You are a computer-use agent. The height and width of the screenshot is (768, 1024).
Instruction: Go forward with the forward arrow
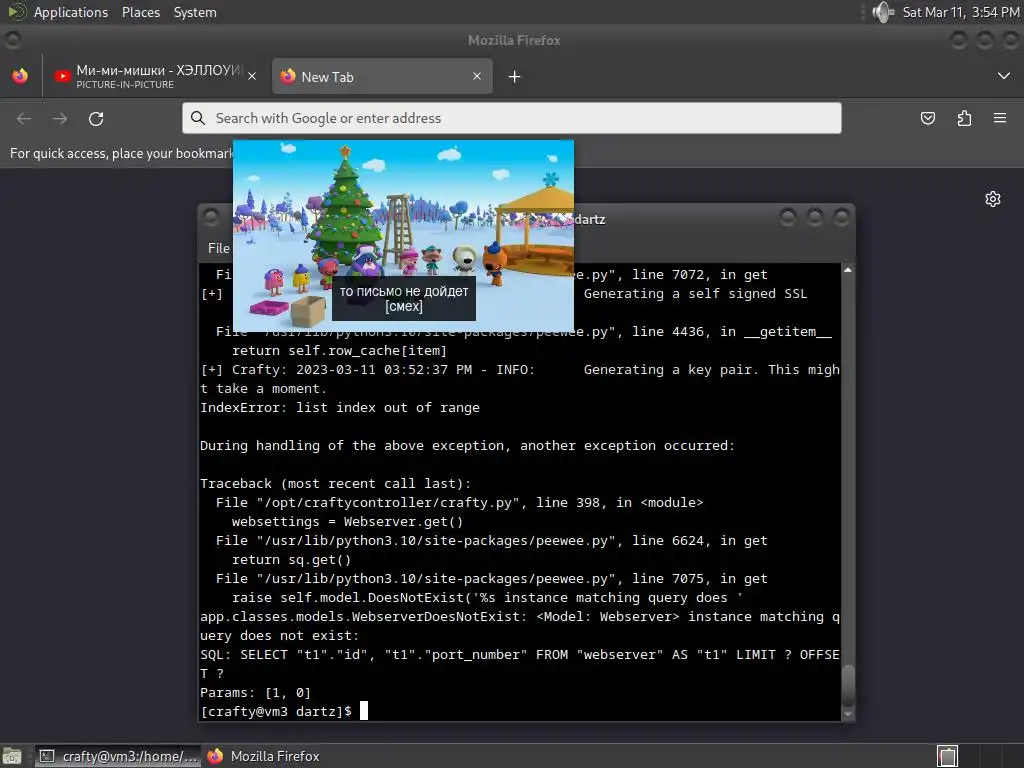coord(60,119)
